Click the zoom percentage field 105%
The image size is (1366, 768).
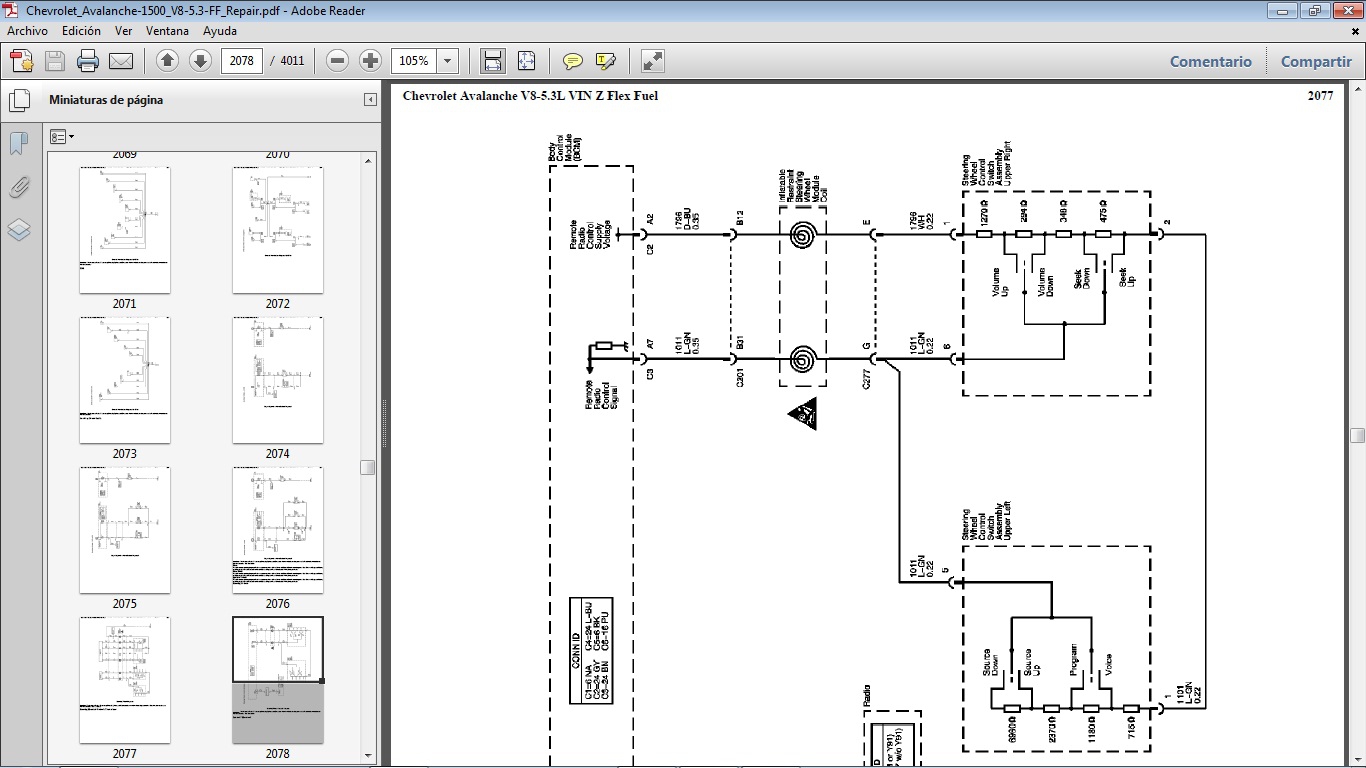click(x=414, y=61)
